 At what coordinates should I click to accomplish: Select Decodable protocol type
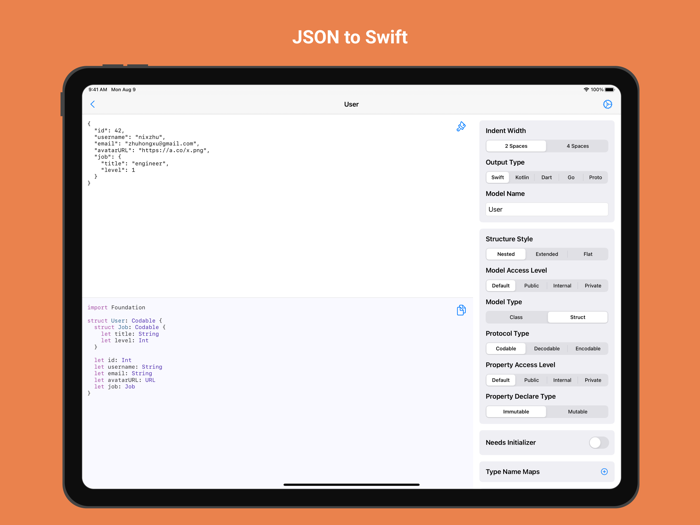click(x=547, y=349)
